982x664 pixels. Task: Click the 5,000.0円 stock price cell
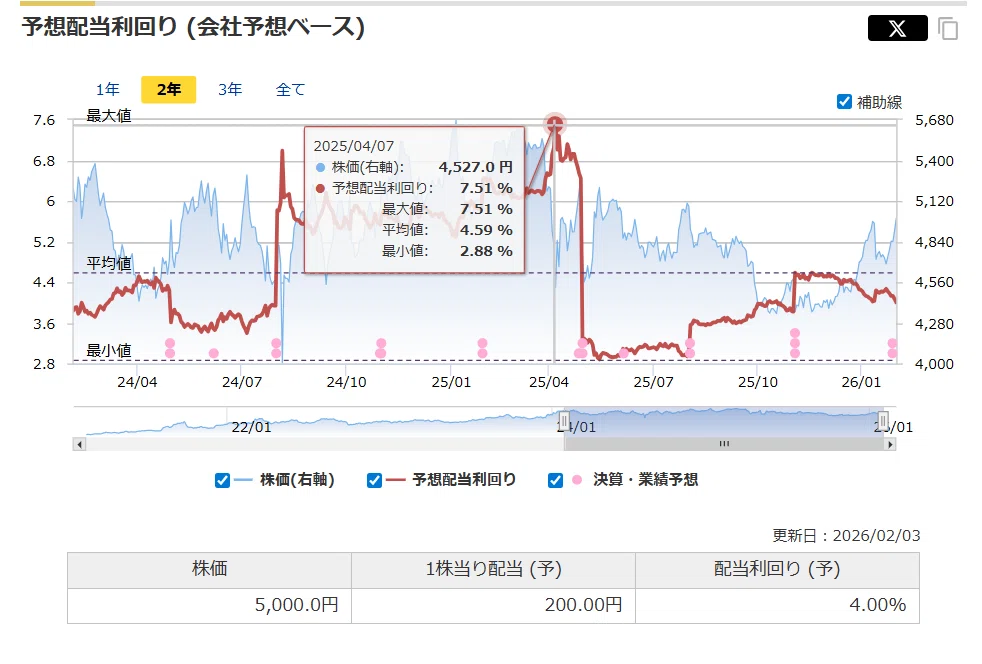tap(209, 606)
